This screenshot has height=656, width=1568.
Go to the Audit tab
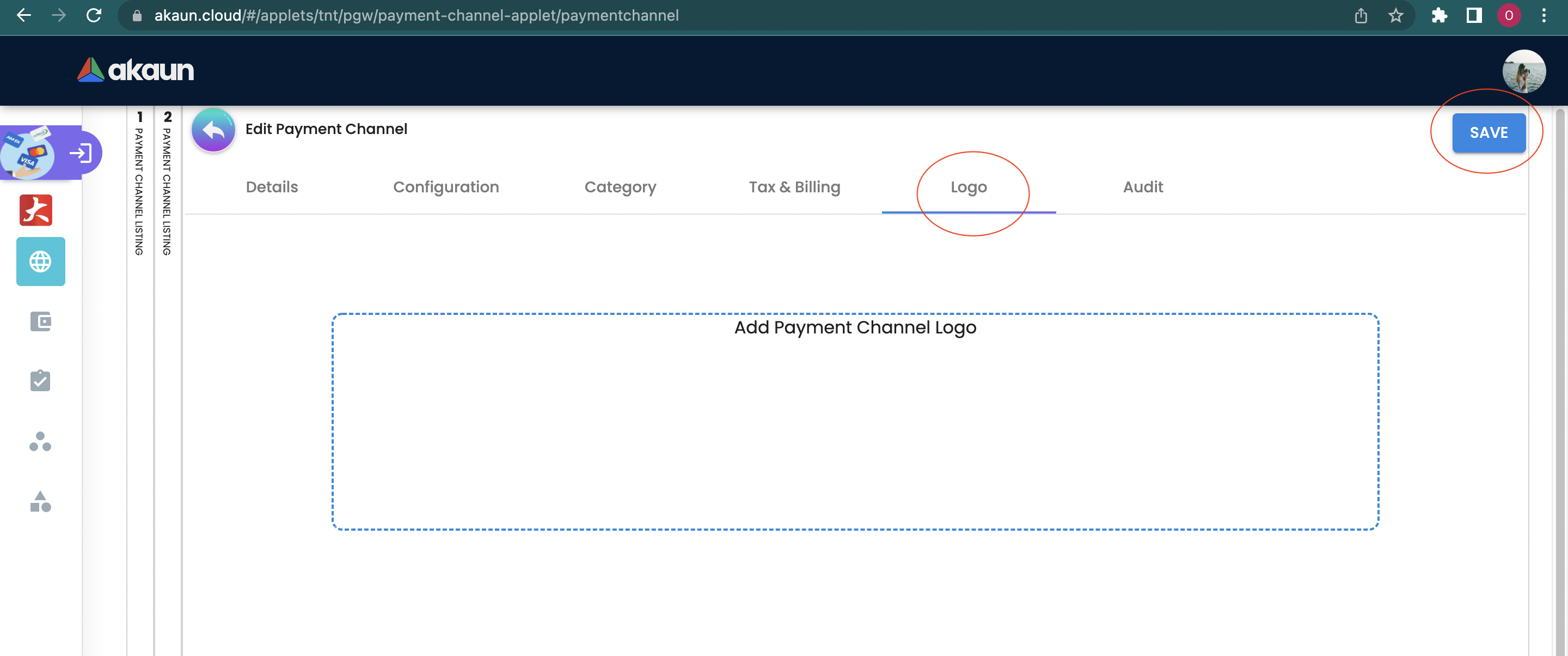tap(1143, 187)
